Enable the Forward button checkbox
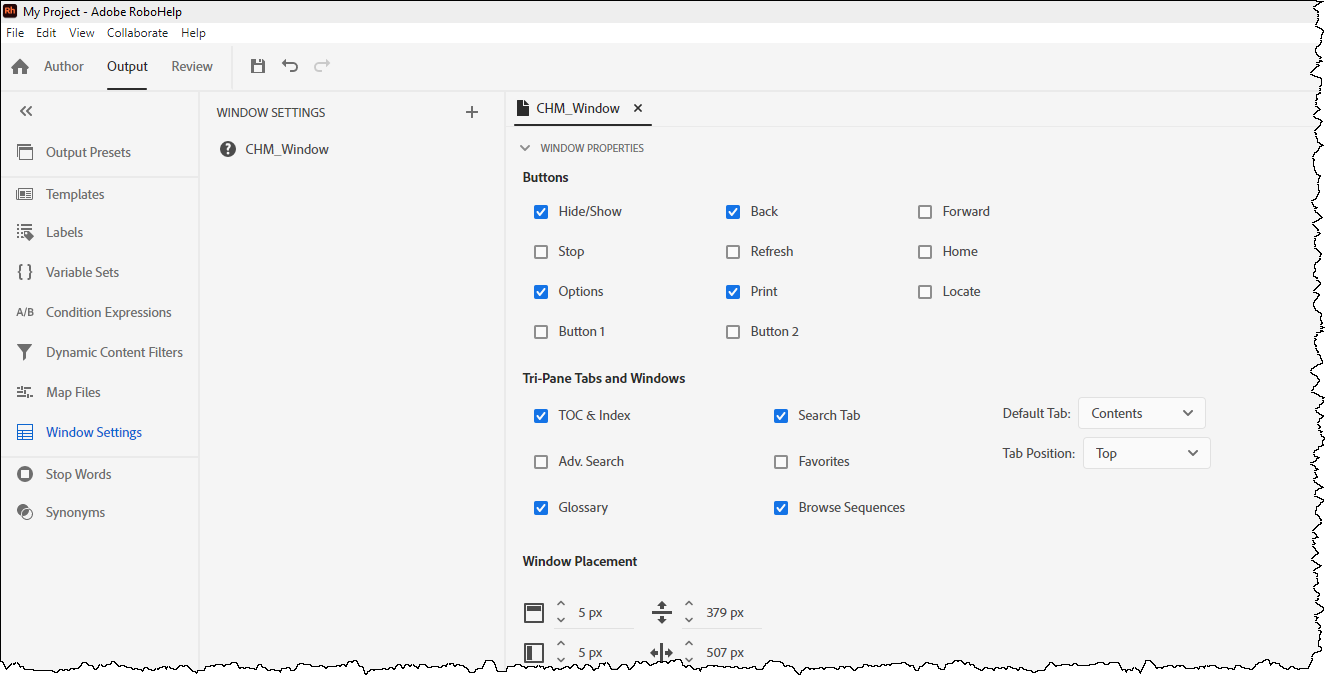 point(925,212)
